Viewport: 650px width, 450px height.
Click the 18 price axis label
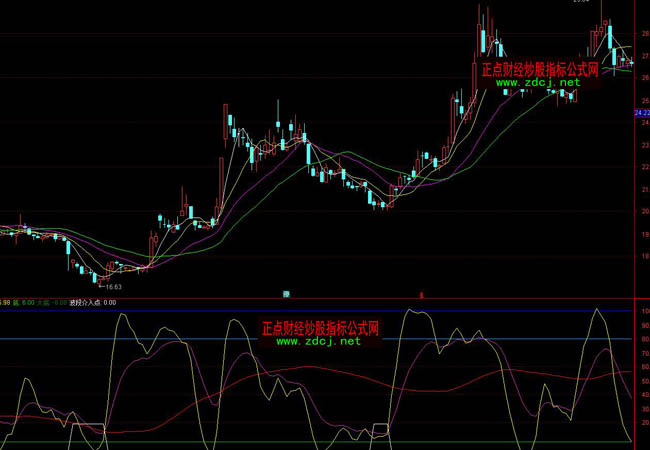644,256
